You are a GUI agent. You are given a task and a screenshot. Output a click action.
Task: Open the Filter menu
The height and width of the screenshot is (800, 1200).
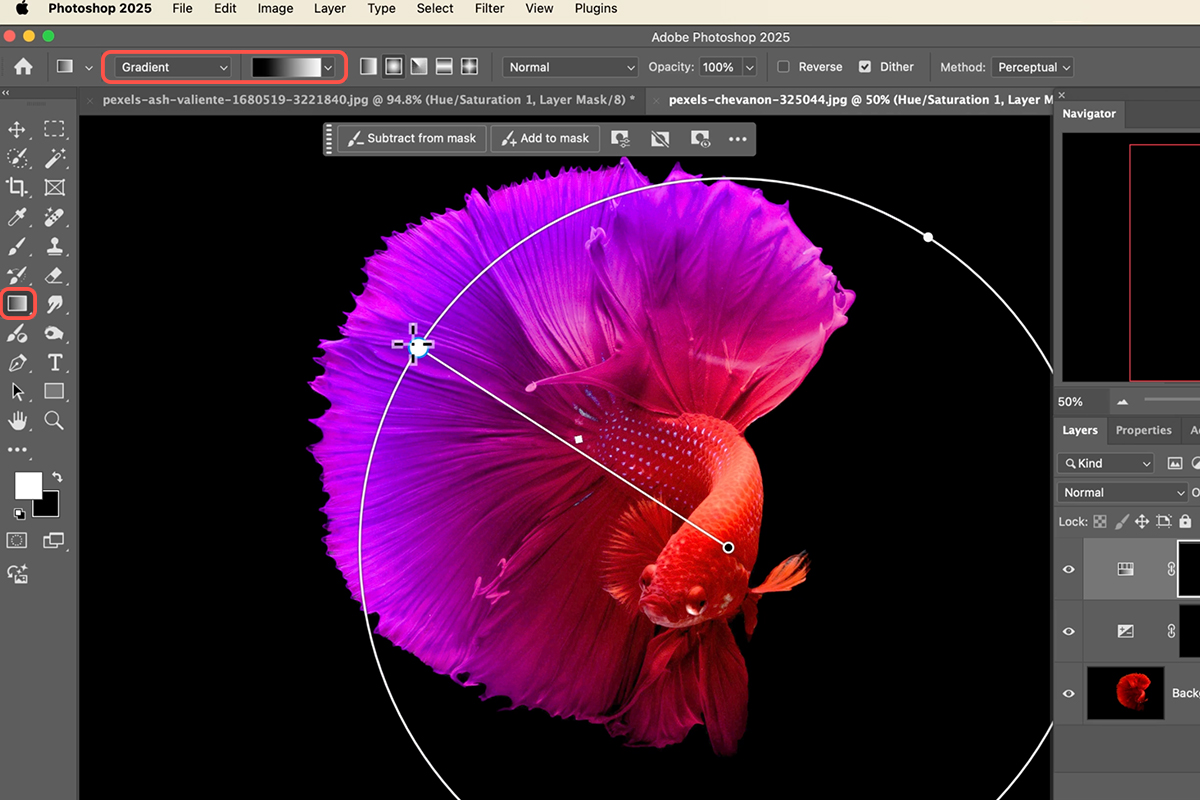[x=489, y=8]
